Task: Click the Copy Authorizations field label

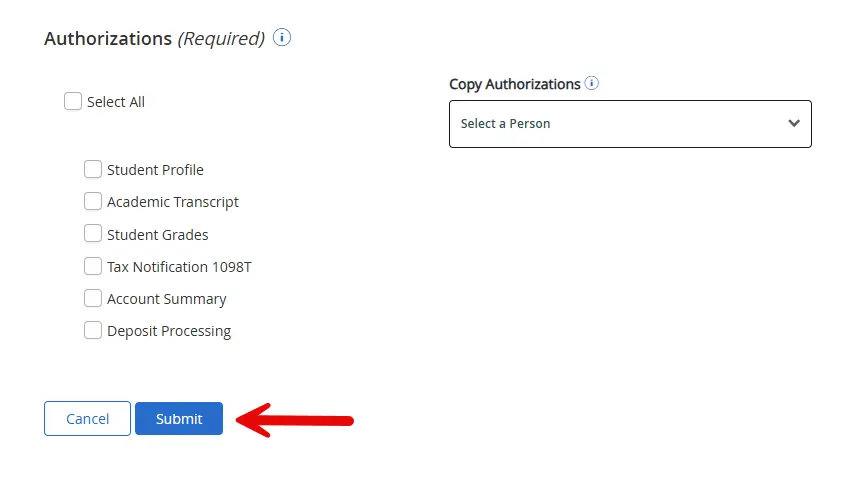Action: (514, 84)
